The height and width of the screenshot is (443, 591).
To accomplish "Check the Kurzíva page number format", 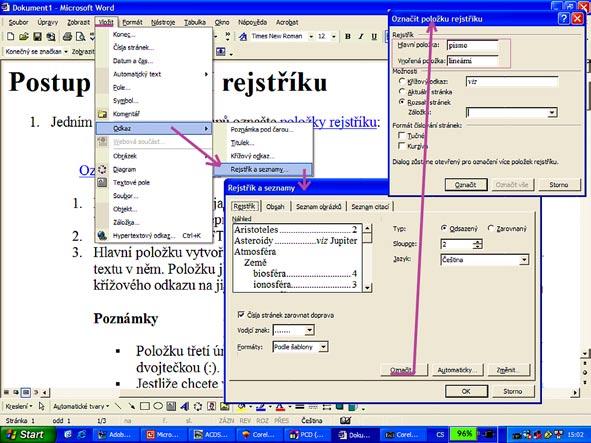I will pos(402,146).
